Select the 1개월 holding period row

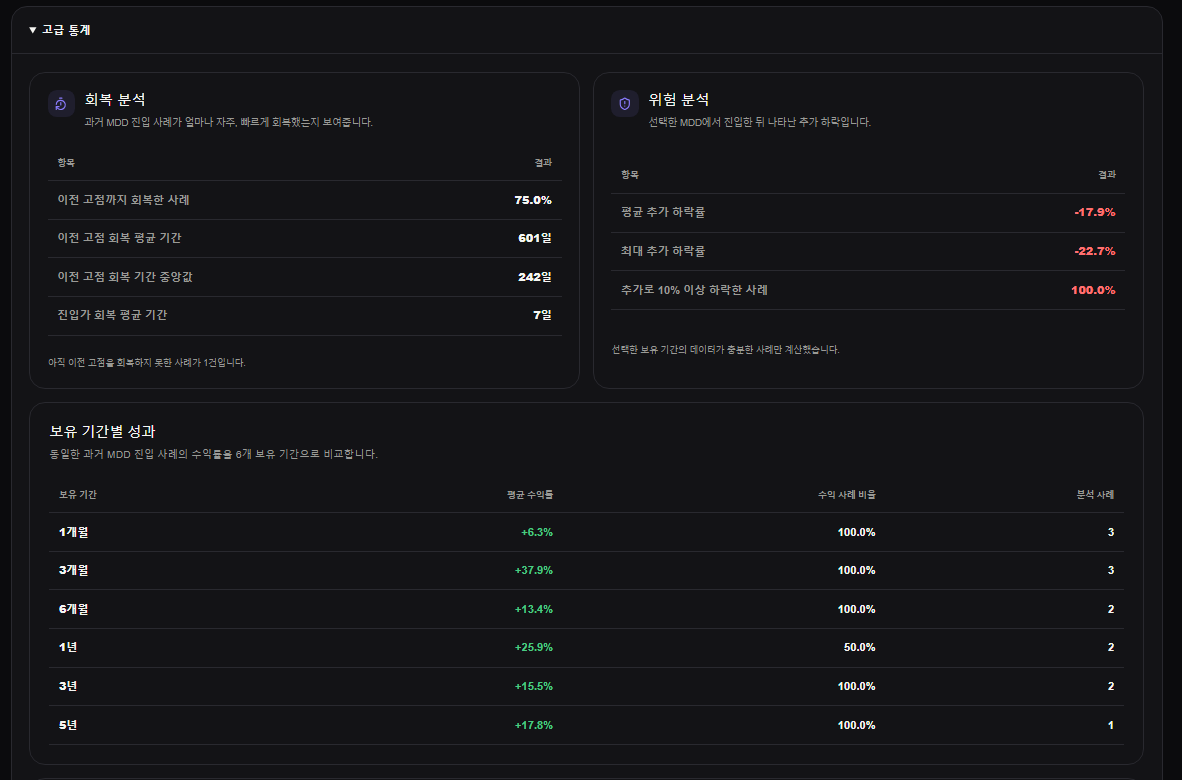click(x=586, y=532)
